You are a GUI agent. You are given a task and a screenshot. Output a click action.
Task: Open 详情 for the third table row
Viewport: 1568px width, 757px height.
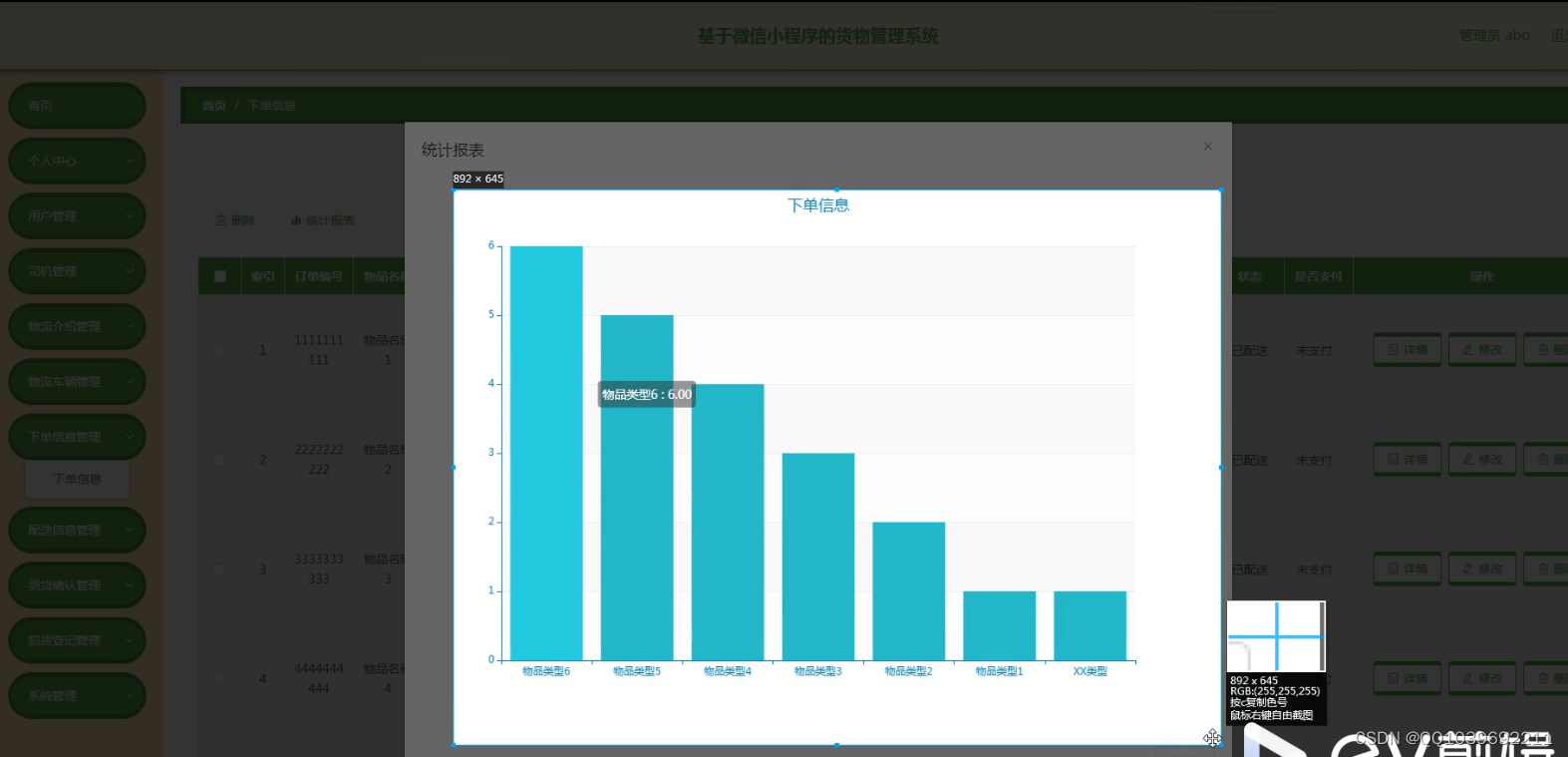pyautogui.click(x=1407, y=569)
